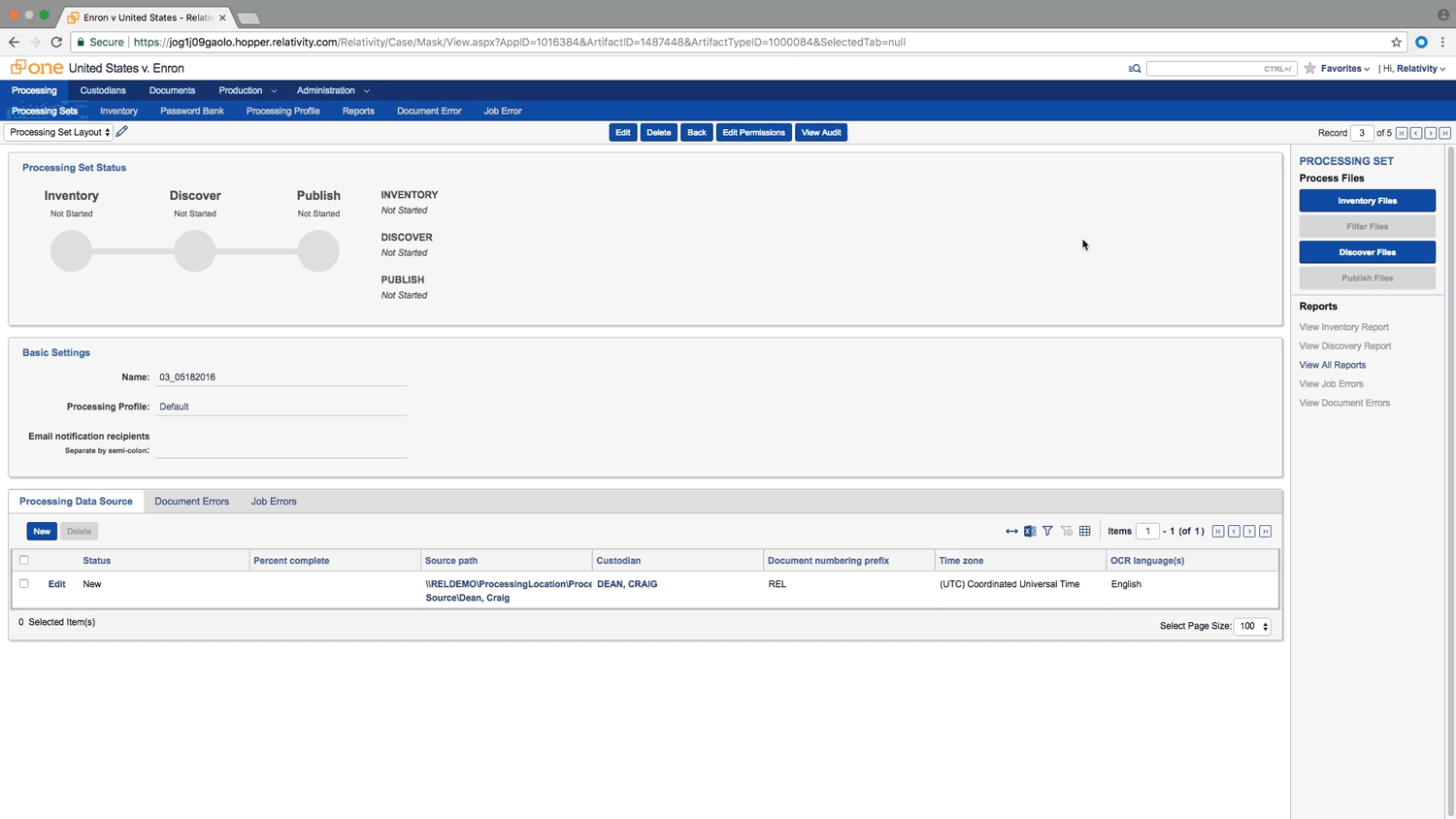
Task: Tick the select-all checkbox in table header
Action: (x=24, y=560)
